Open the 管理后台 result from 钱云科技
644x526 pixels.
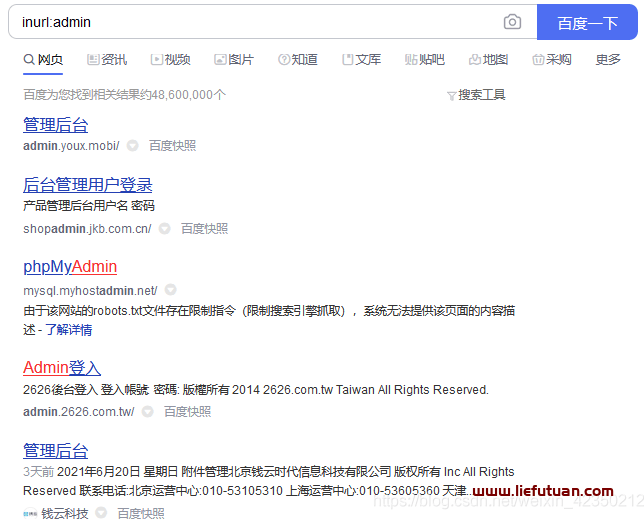point(55,451)
